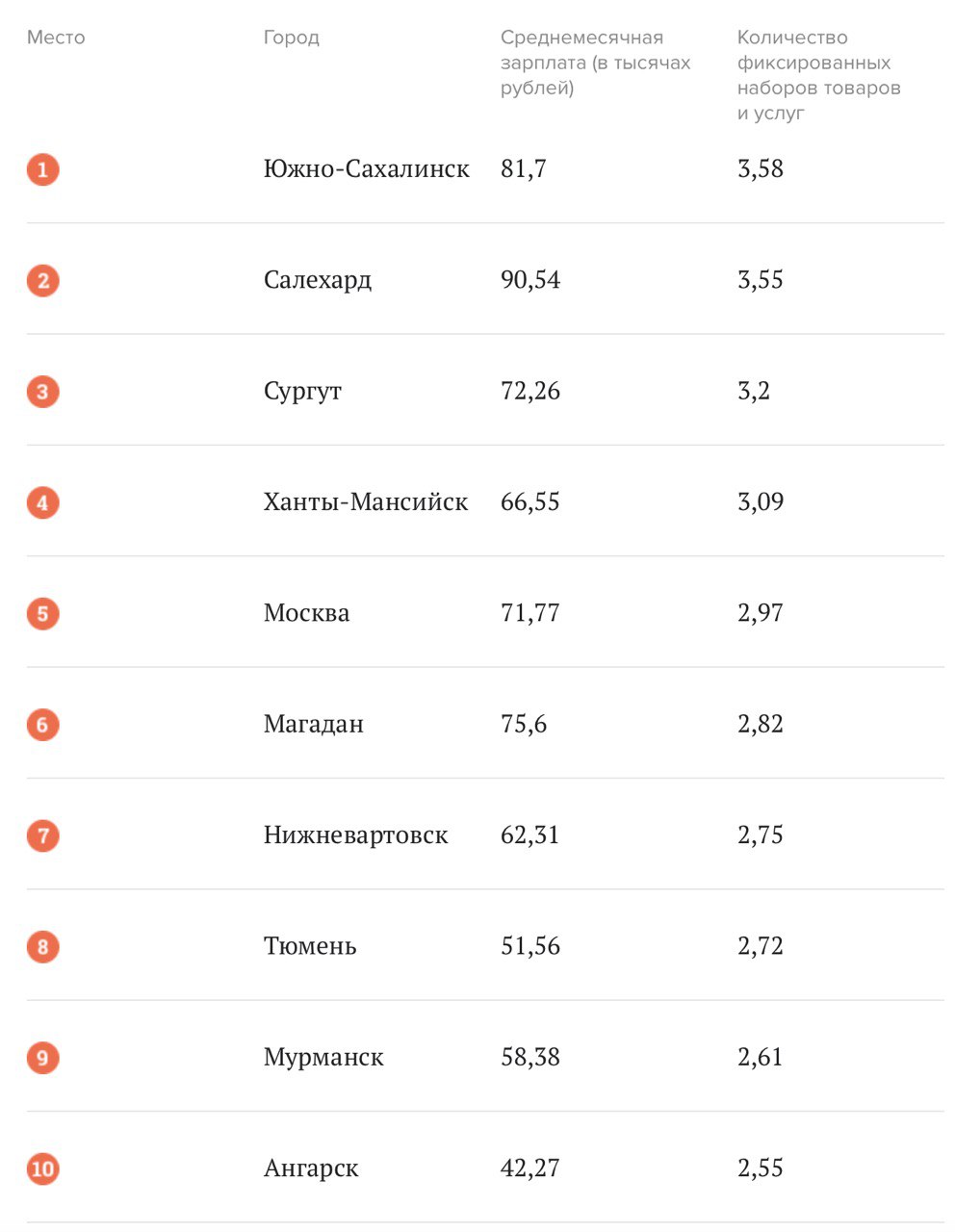Click the orange rank 10 badge
955x1232 pixels.
tap(42, 1169)
